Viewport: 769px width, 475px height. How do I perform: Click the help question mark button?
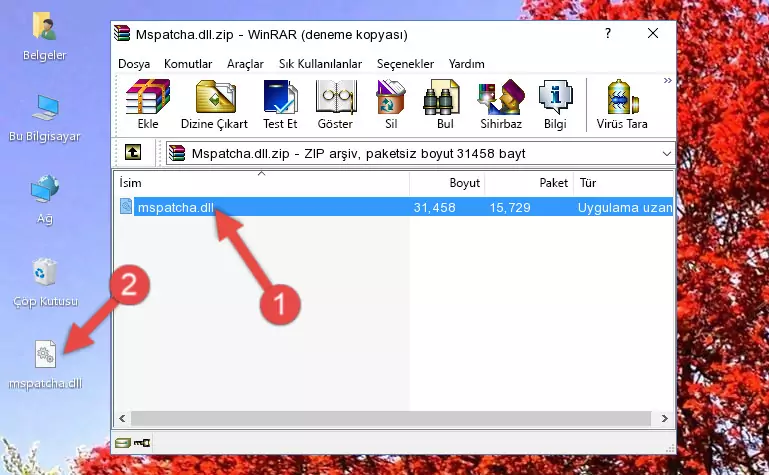tap(608, 33)
